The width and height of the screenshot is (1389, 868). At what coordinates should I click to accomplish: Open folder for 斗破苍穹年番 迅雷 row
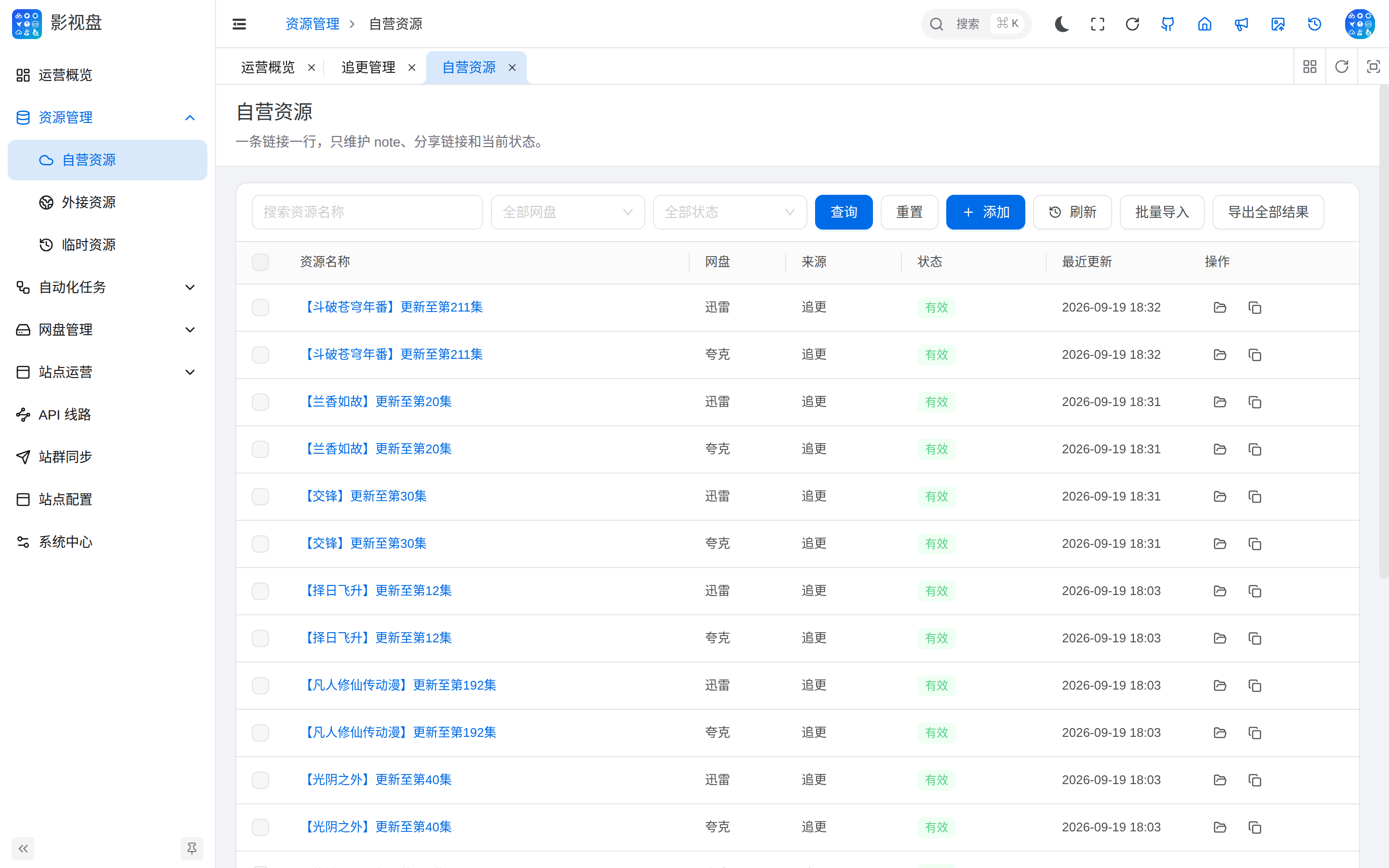pyautogui.click(x=1220, y=308)
